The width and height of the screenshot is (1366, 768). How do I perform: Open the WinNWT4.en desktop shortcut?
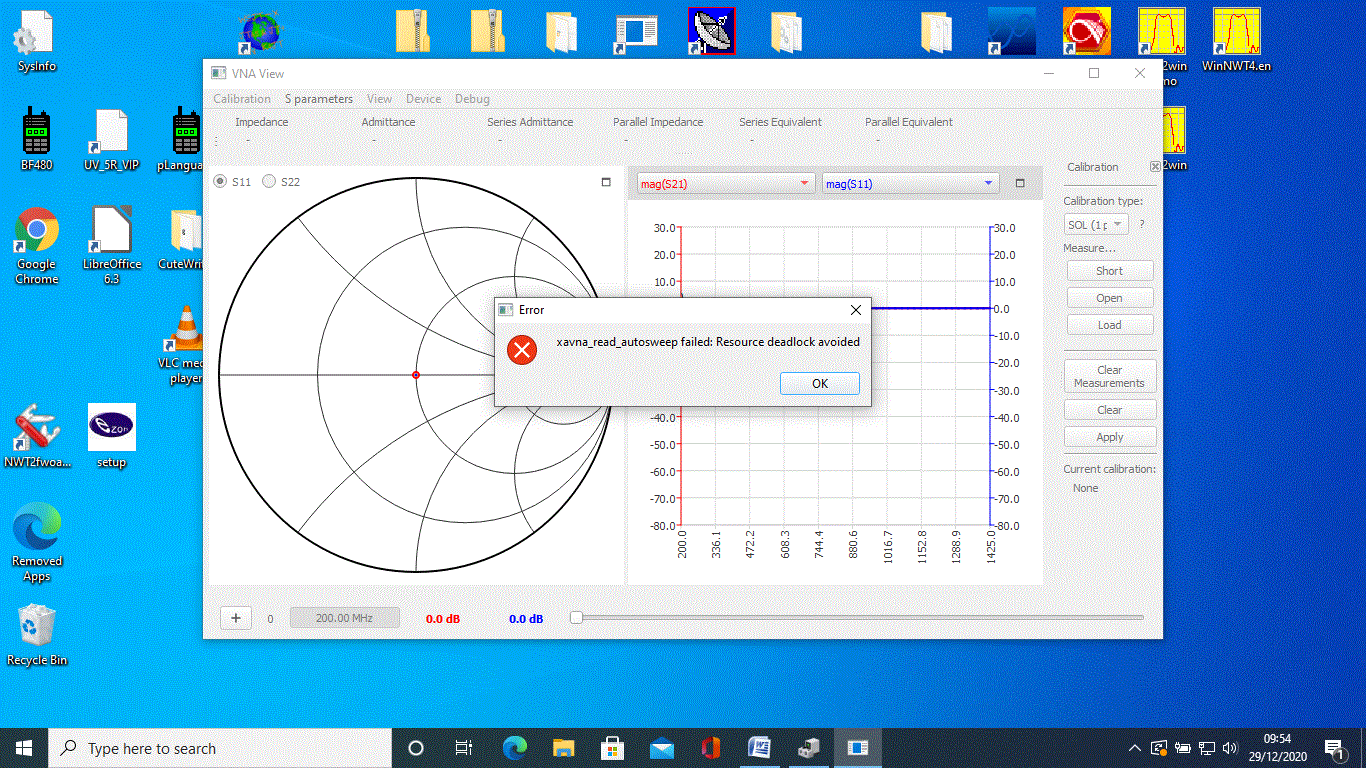(x=1236, y=40)
